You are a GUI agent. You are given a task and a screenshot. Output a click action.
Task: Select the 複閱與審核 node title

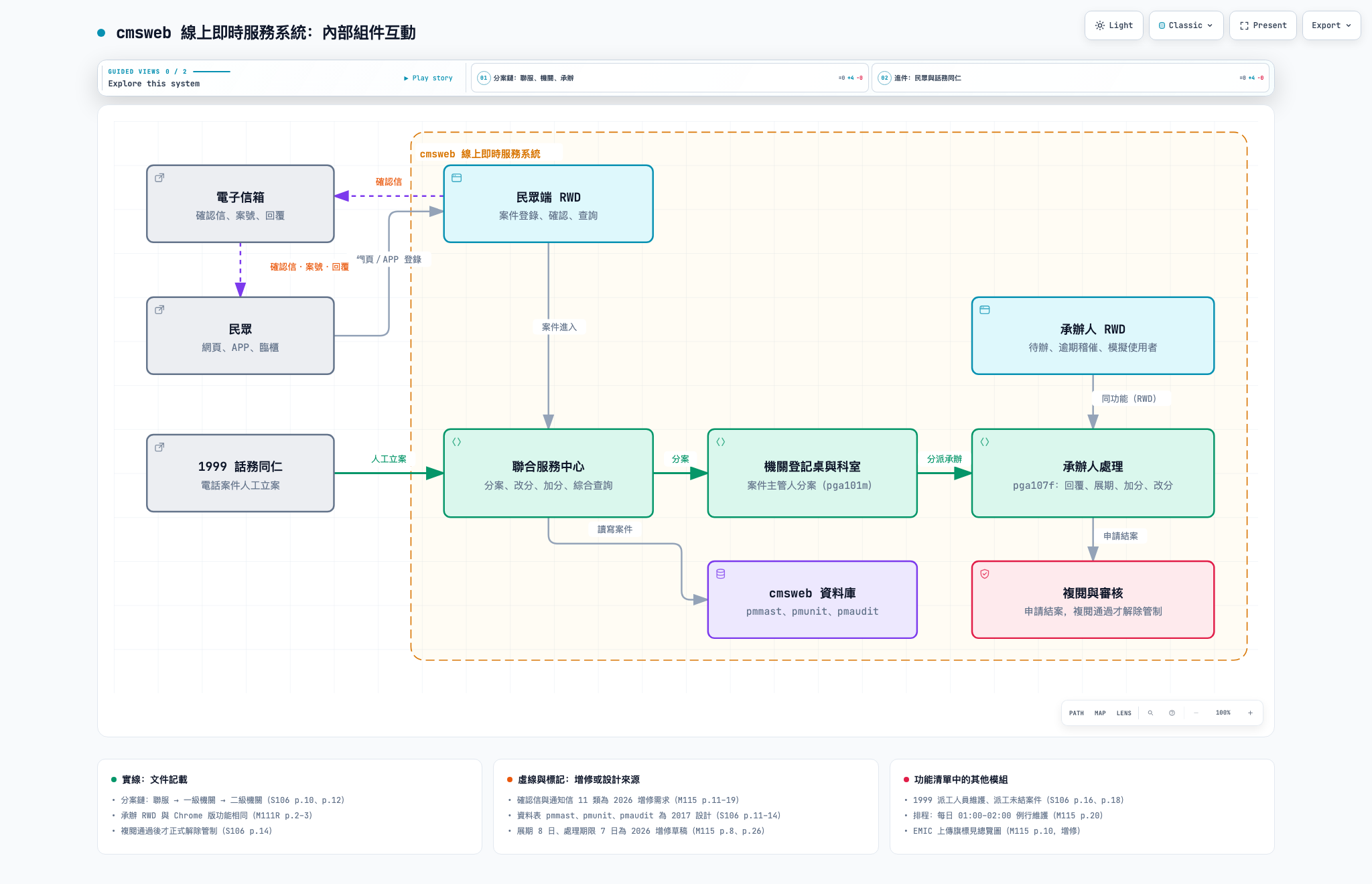(1093, 593)
